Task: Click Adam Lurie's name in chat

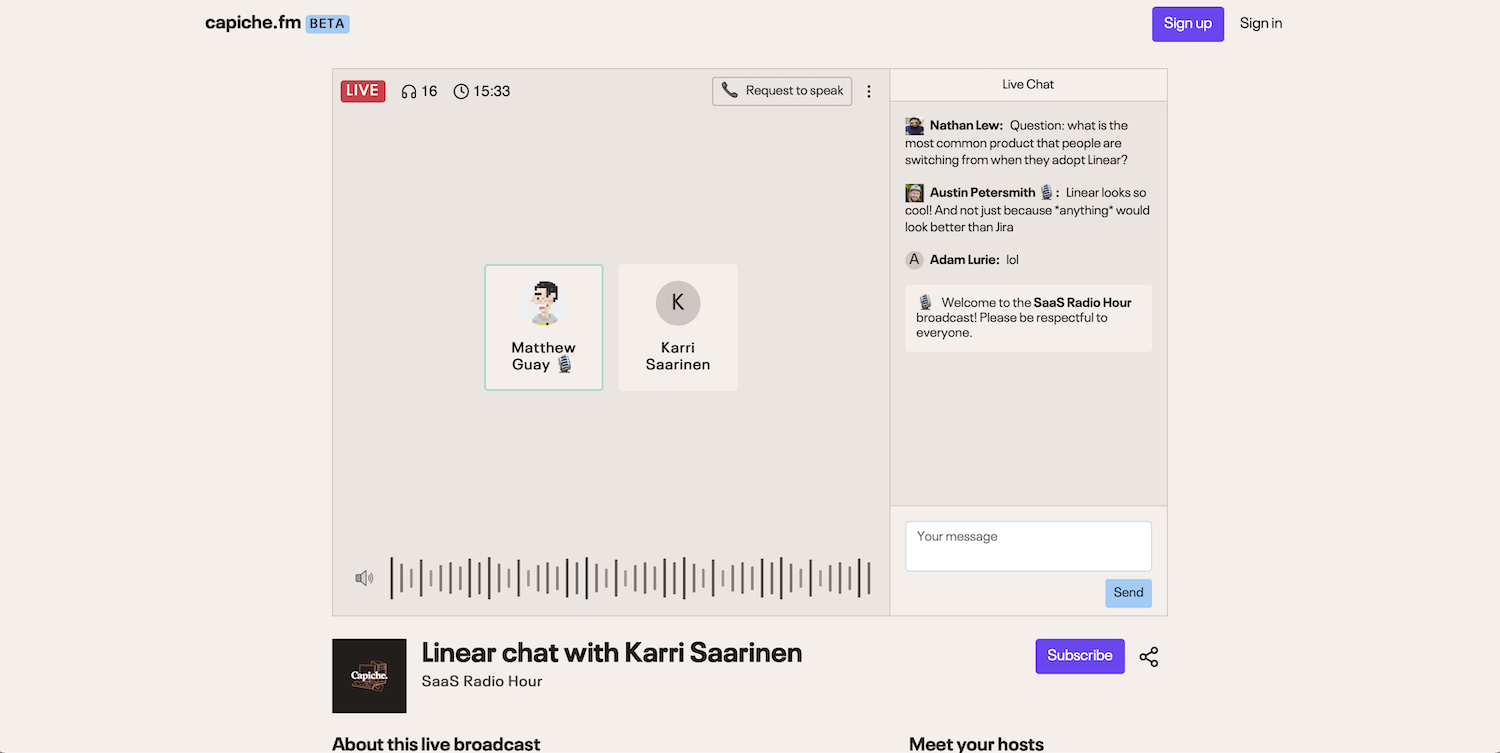Action: point(964,260)
